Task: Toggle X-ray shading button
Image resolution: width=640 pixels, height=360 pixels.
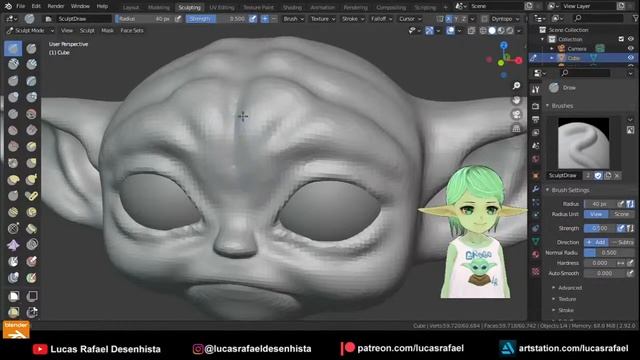Action: pos(471,30)
